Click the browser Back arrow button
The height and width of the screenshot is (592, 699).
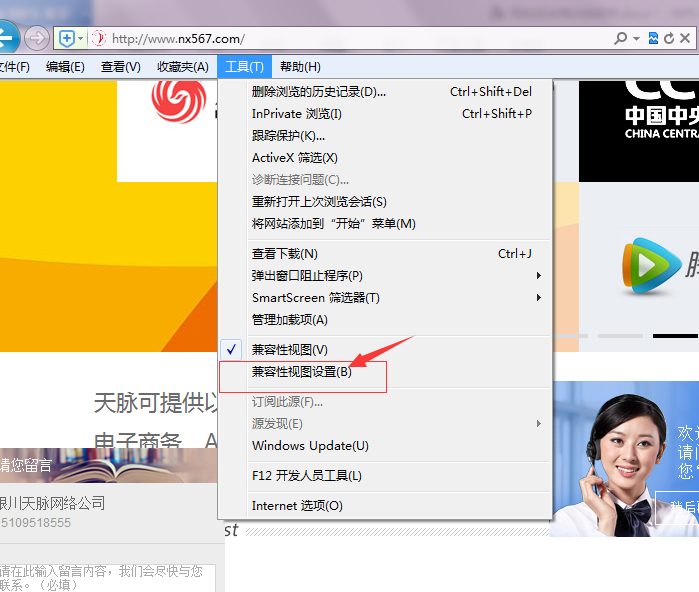[x=7, y=39]
